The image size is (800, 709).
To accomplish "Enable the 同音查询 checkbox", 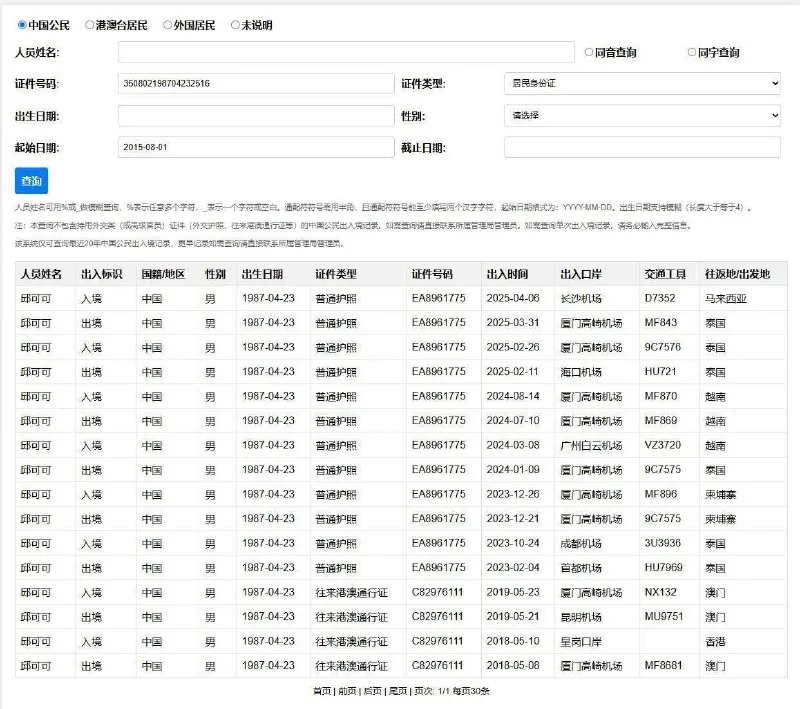I will (588, 52).
